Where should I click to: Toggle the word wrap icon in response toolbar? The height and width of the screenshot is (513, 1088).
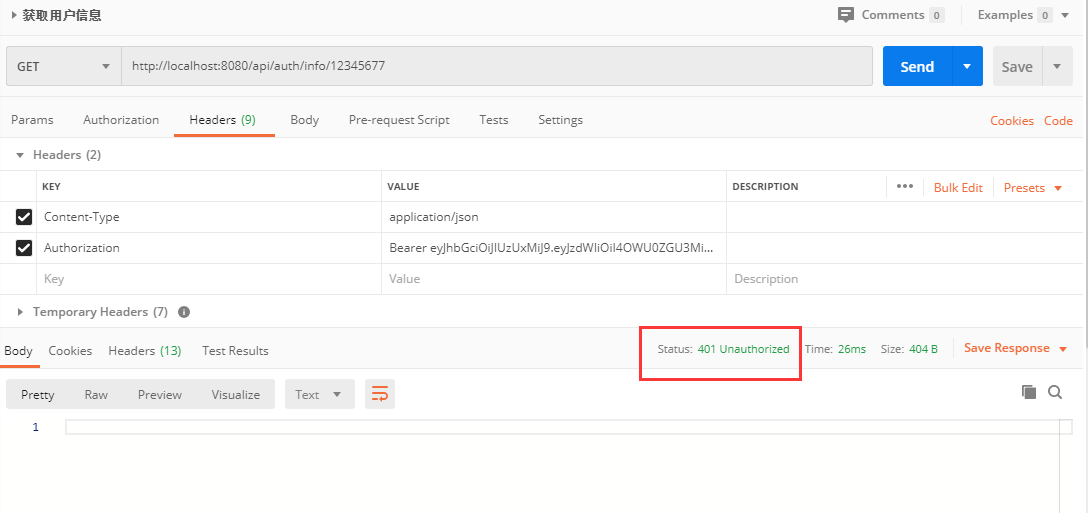click(380, 394)
